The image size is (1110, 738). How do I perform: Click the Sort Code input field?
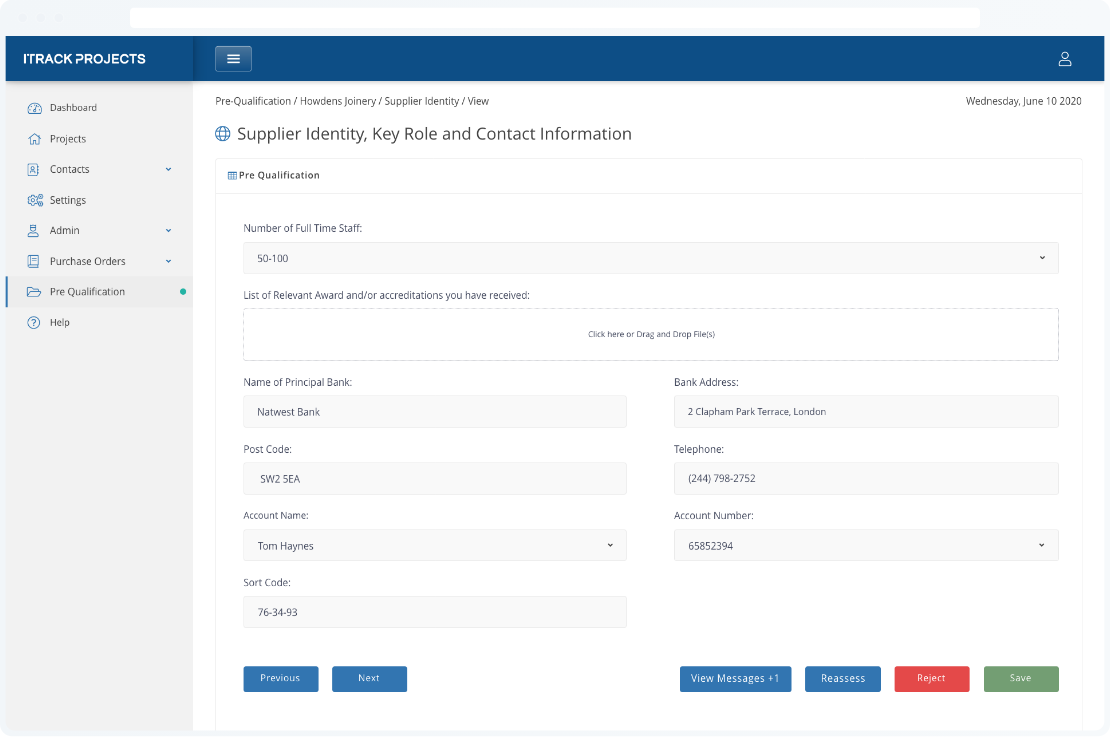pyautogui.click(x=434, y=612)
